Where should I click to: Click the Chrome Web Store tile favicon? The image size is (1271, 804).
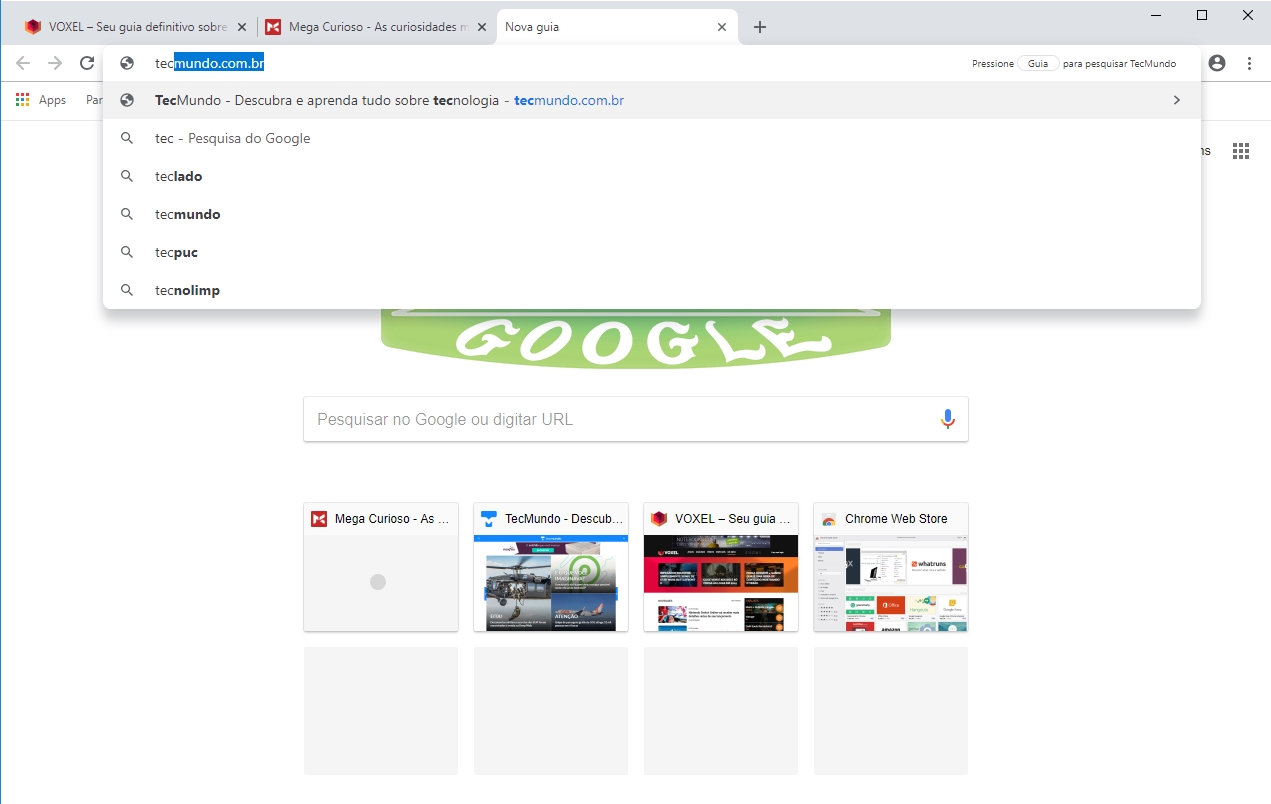click(x=829, y=519)
